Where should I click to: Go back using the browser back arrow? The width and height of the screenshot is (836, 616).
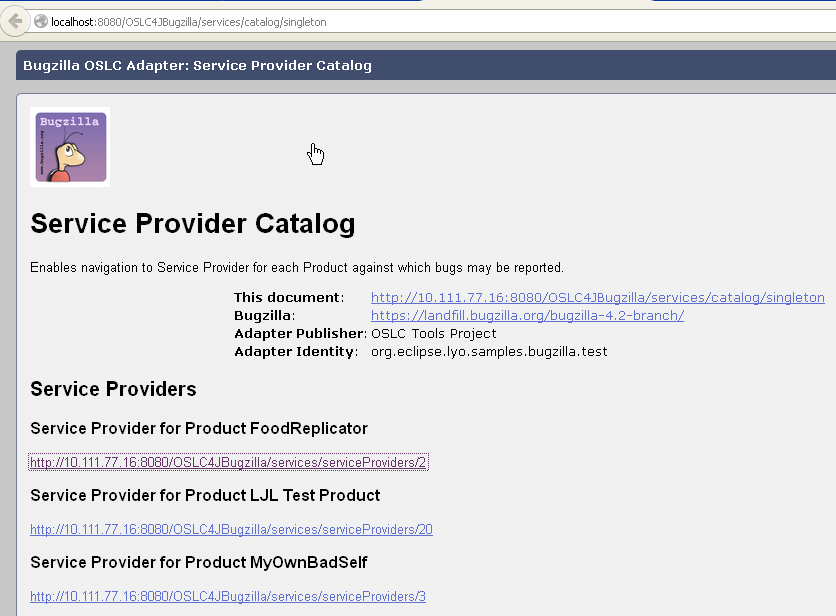(x=15, y=22)
